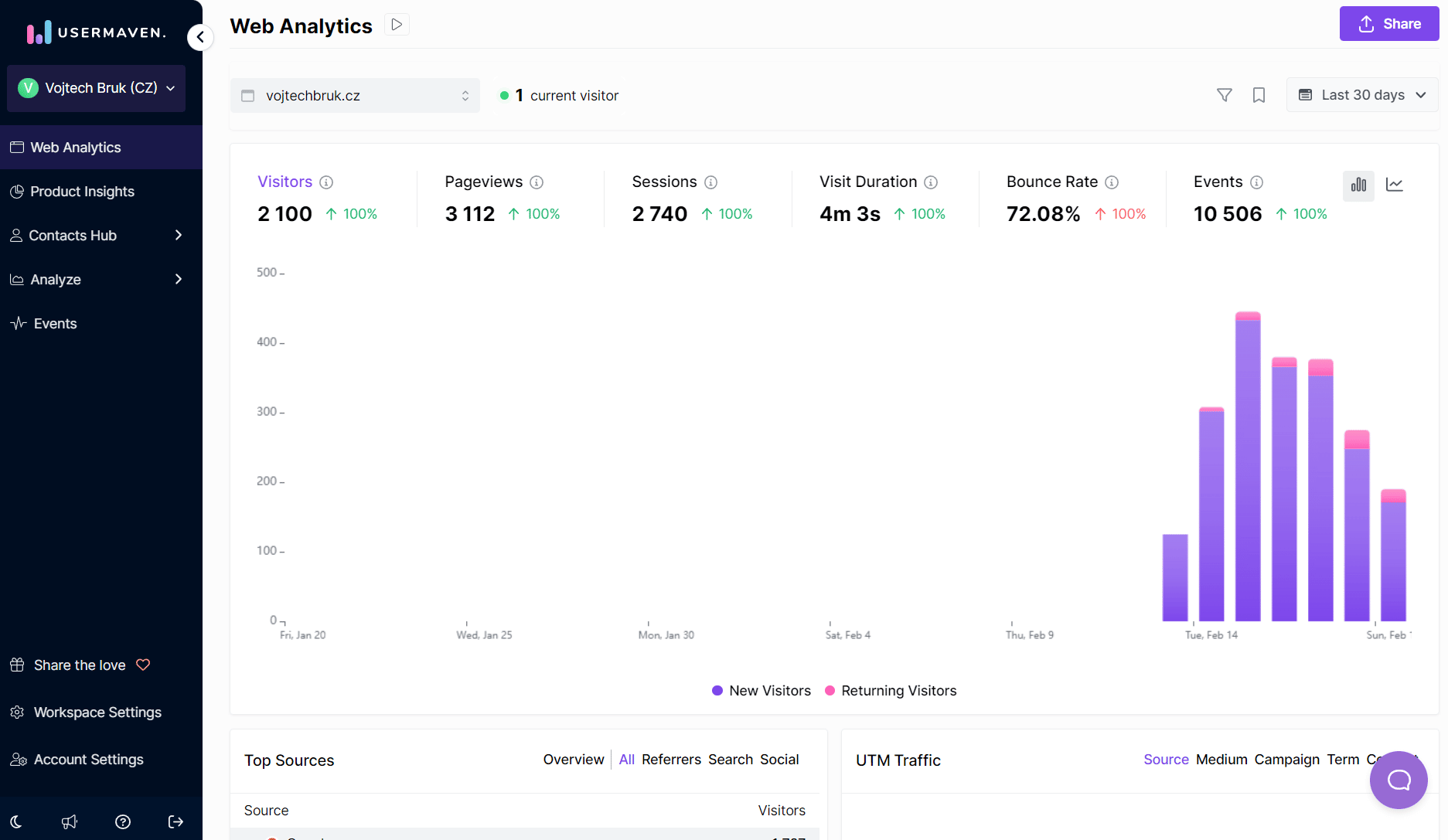Toggle New Visitors legend series
Image resolution: width=1448 pixels, height=840 pixels.
tap(761, 691)
